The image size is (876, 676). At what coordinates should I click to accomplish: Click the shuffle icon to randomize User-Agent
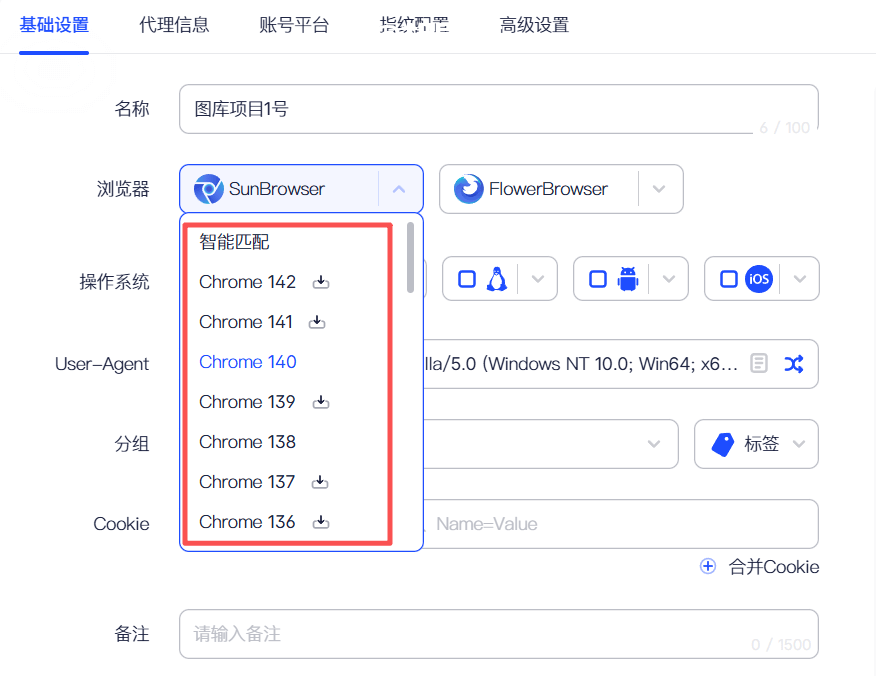[x=793, y=364]
